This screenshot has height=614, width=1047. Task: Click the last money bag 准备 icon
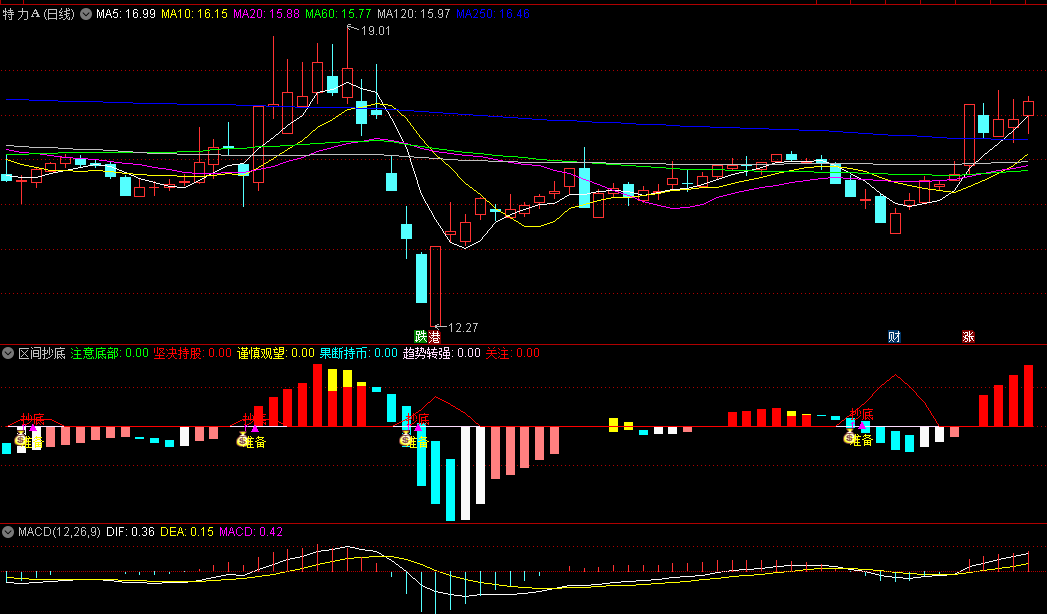[x=849, y=437]
